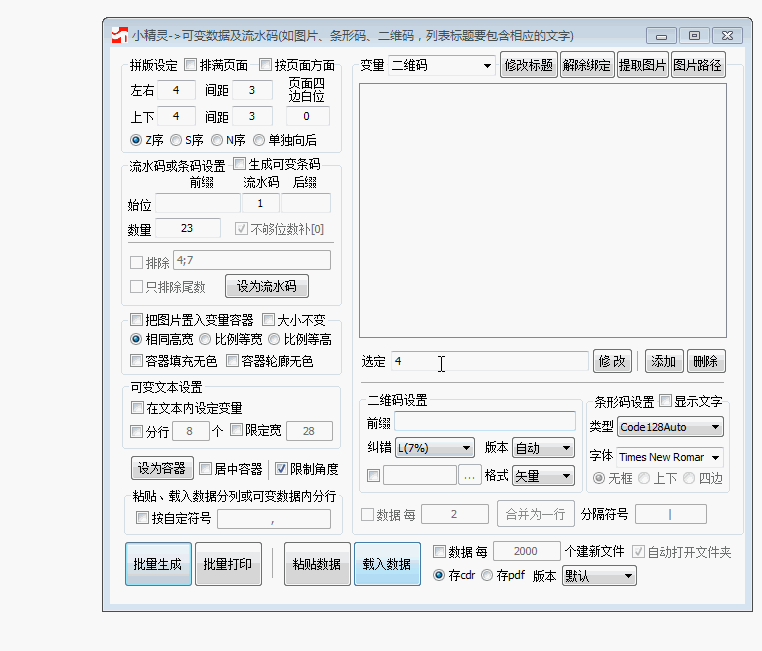Click the 始位 前缀 input field
Viewport: 762px width, 651px height.
click(198, 203)
